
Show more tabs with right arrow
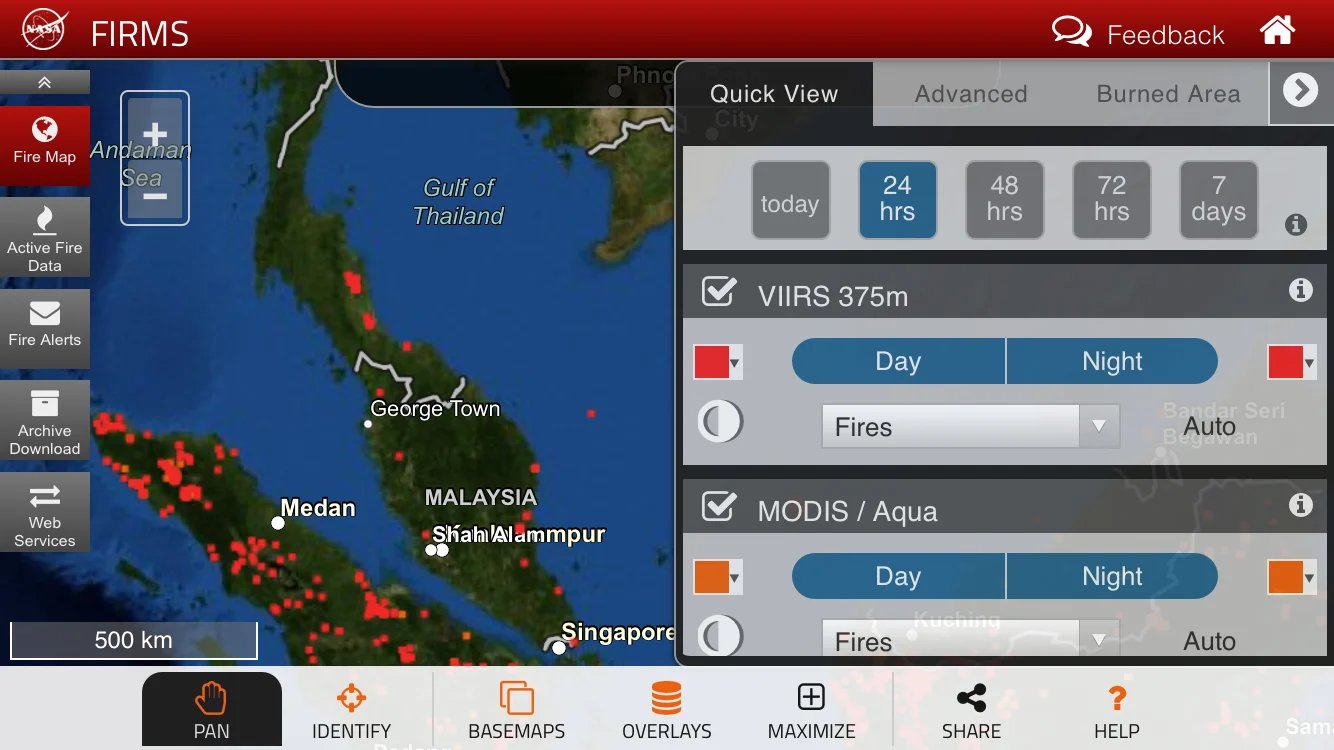coord(1301,92)
